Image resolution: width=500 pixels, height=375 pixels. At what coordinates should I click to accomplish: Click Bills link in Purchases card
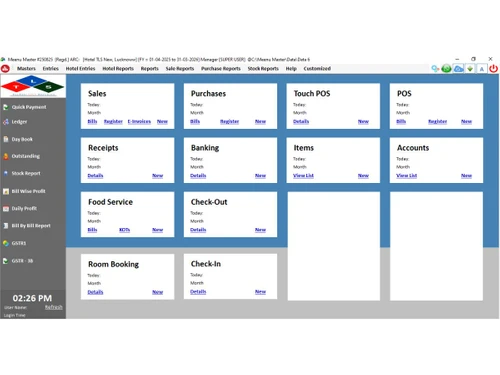pos(195,121)
